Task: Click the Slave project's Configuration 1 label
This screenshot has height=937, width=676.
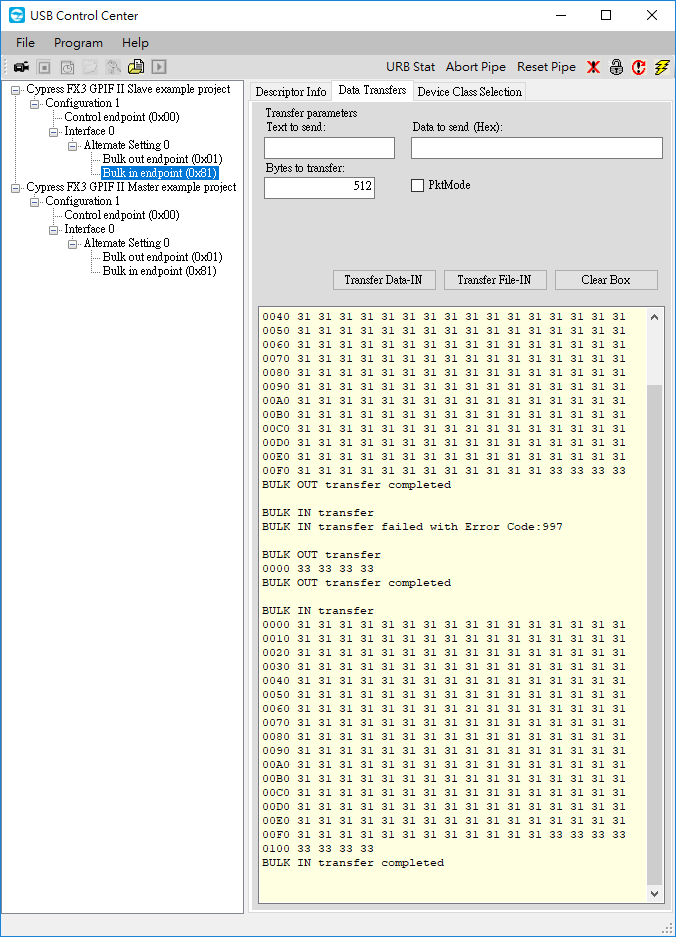Action: 82,103
